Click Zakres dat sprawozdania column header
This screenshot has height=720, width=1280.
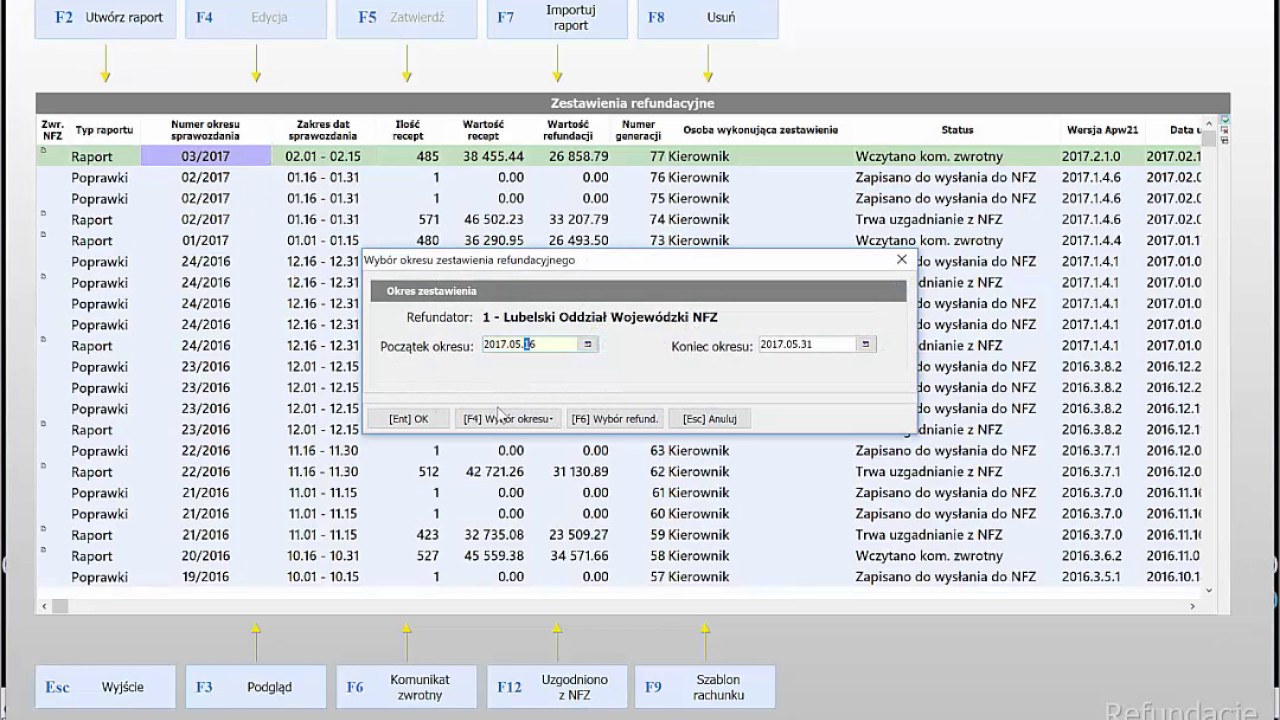pyautogui.click(x=323, y=130)
